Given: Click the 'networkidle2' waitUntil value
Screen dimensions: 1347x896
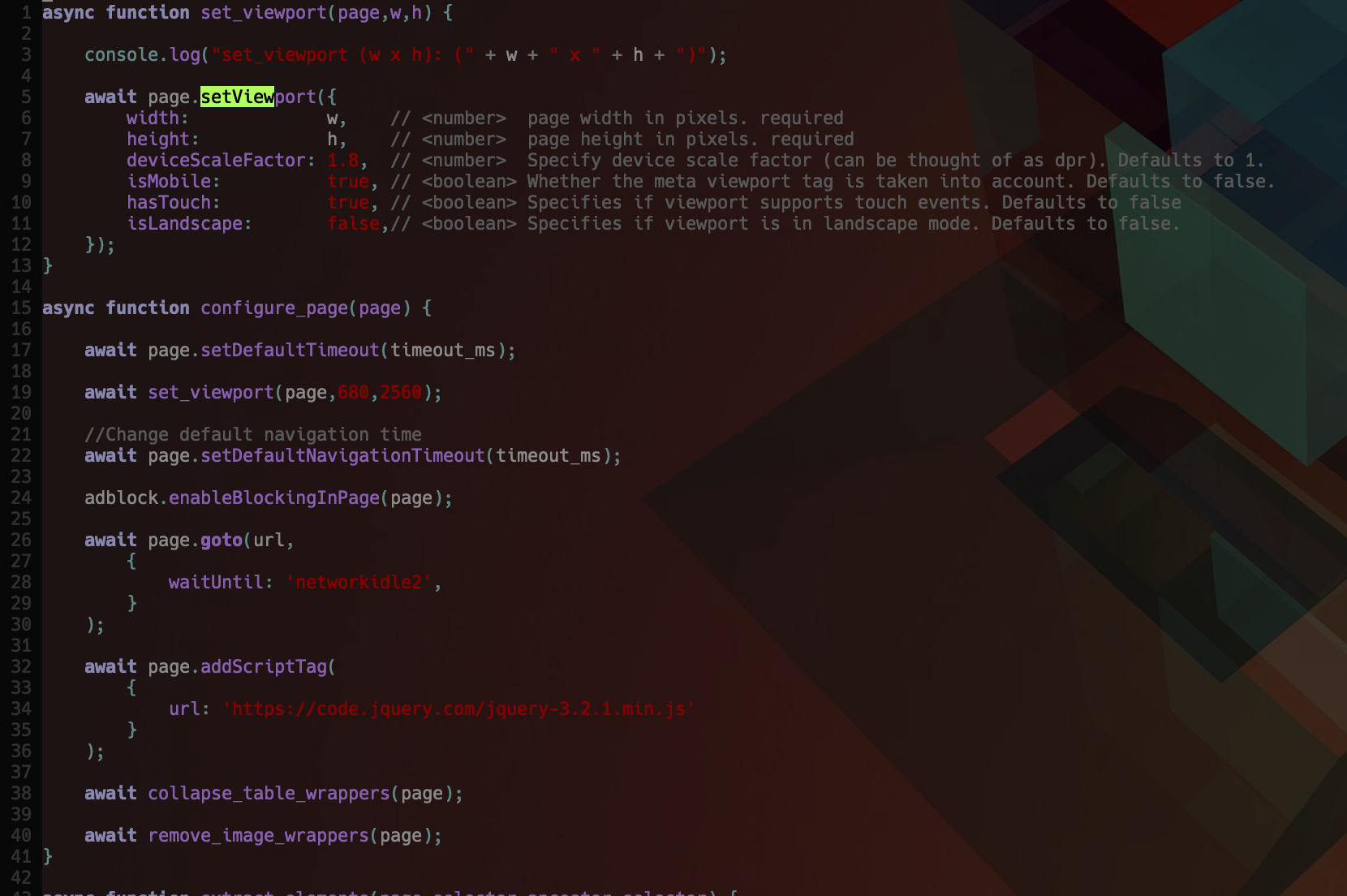Looking at the screenshot, I should coord(359,582).
